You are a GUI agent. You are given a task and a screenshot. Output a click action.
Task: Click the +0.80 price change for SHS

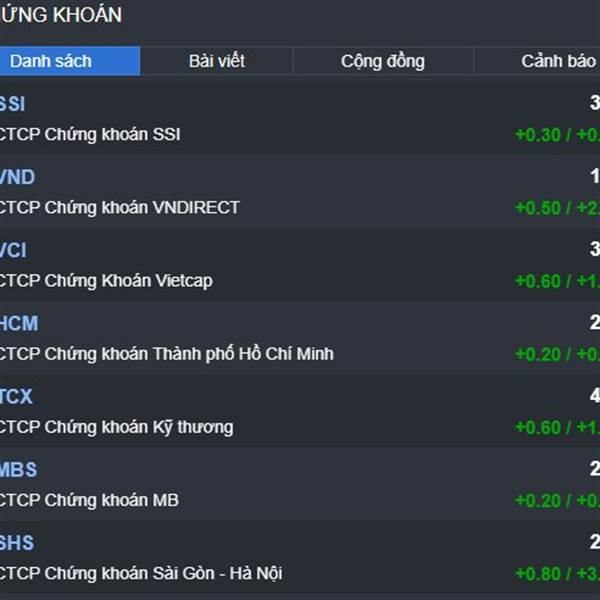click(537, 574)
